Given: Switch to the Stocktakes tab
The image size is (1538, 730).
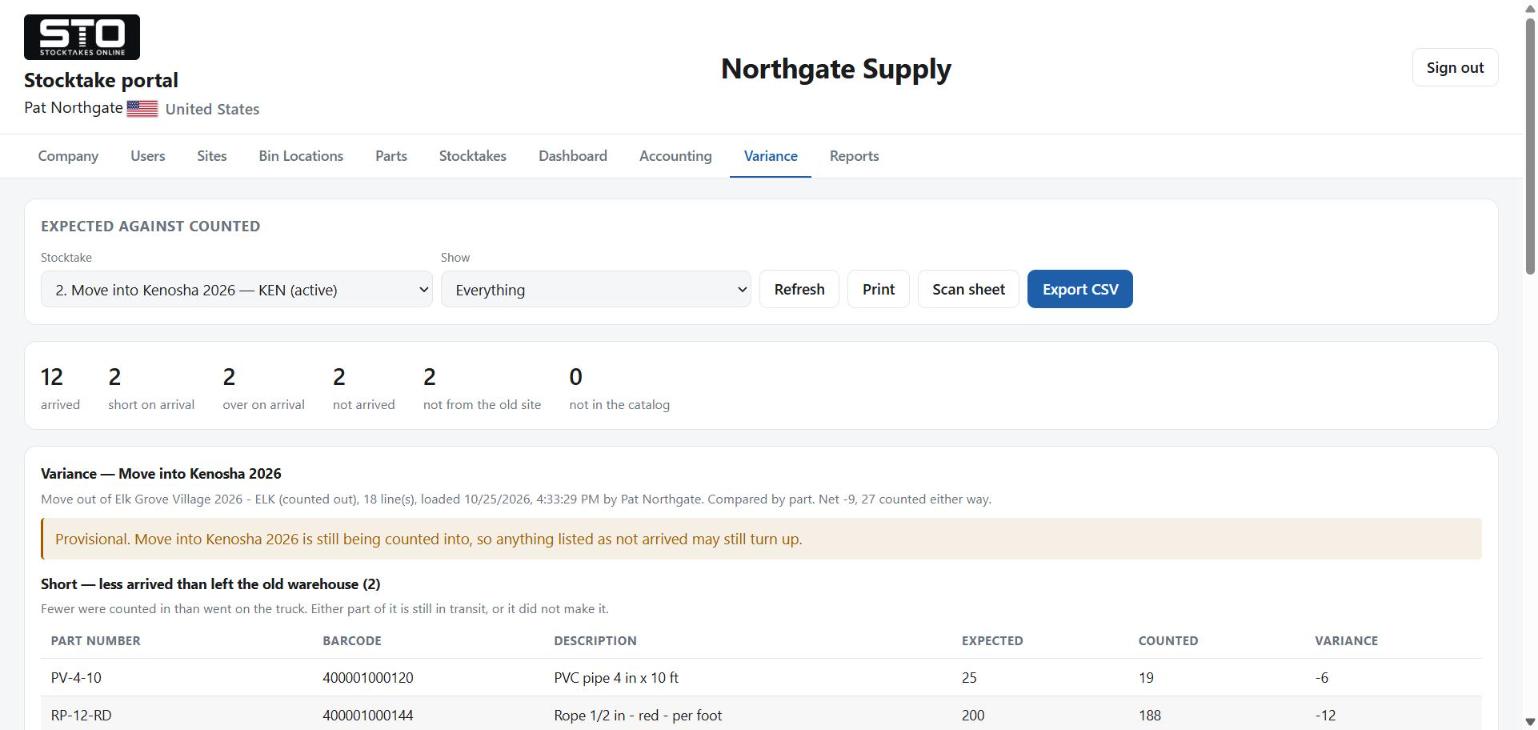Looking at the screenshot, I should click(x=473, y=156).
